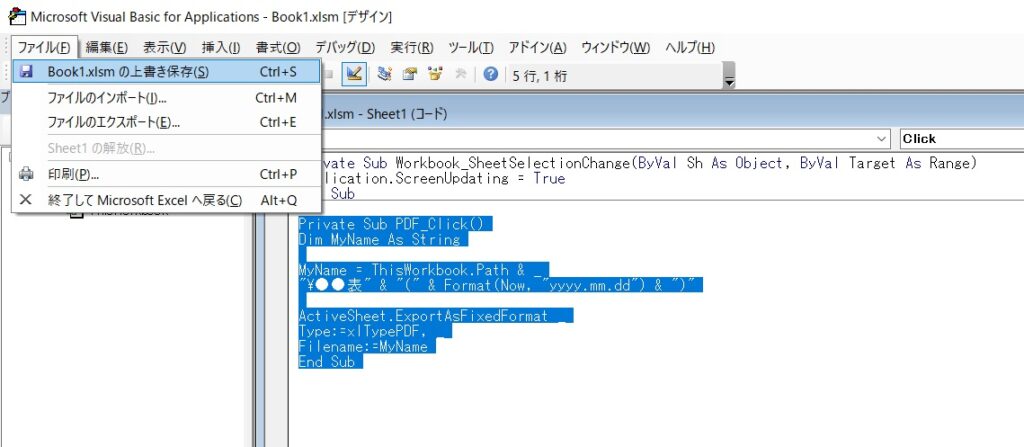Open the object list dropdown arrow
Screen dimensions: 1024x447
click(x=882, y=139)
